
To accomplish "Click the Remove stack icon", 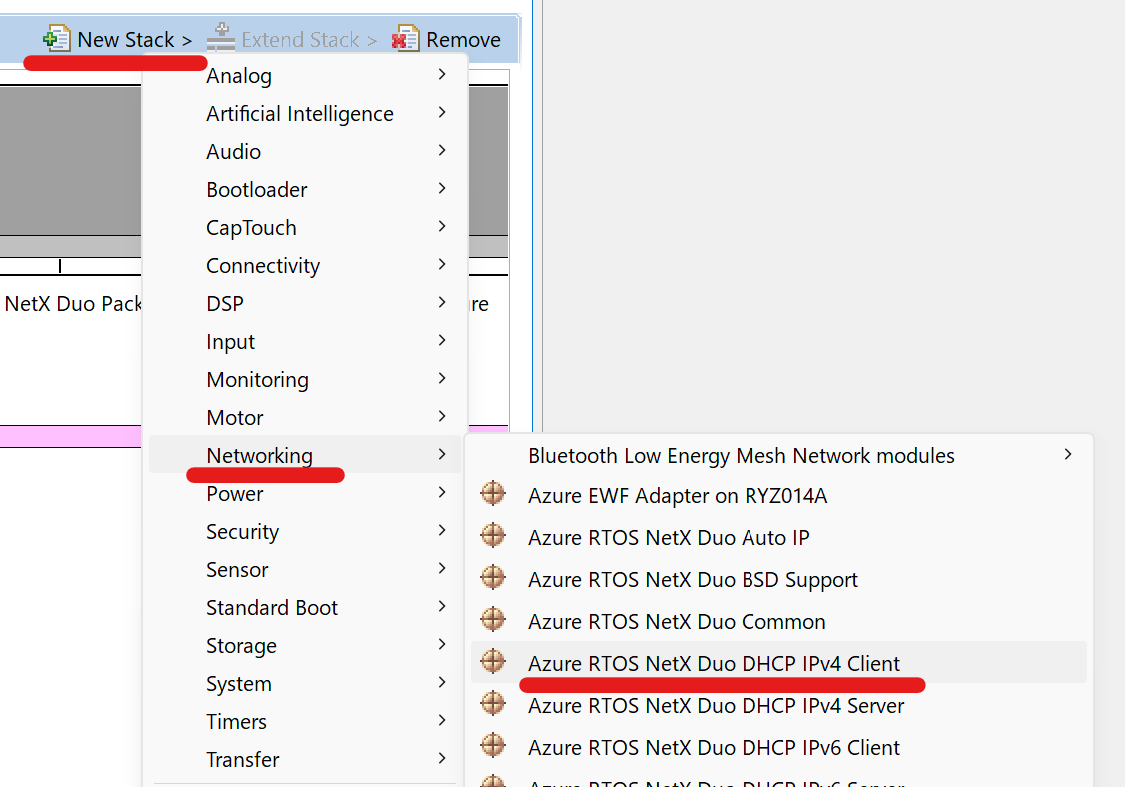I will click(405, 39).
